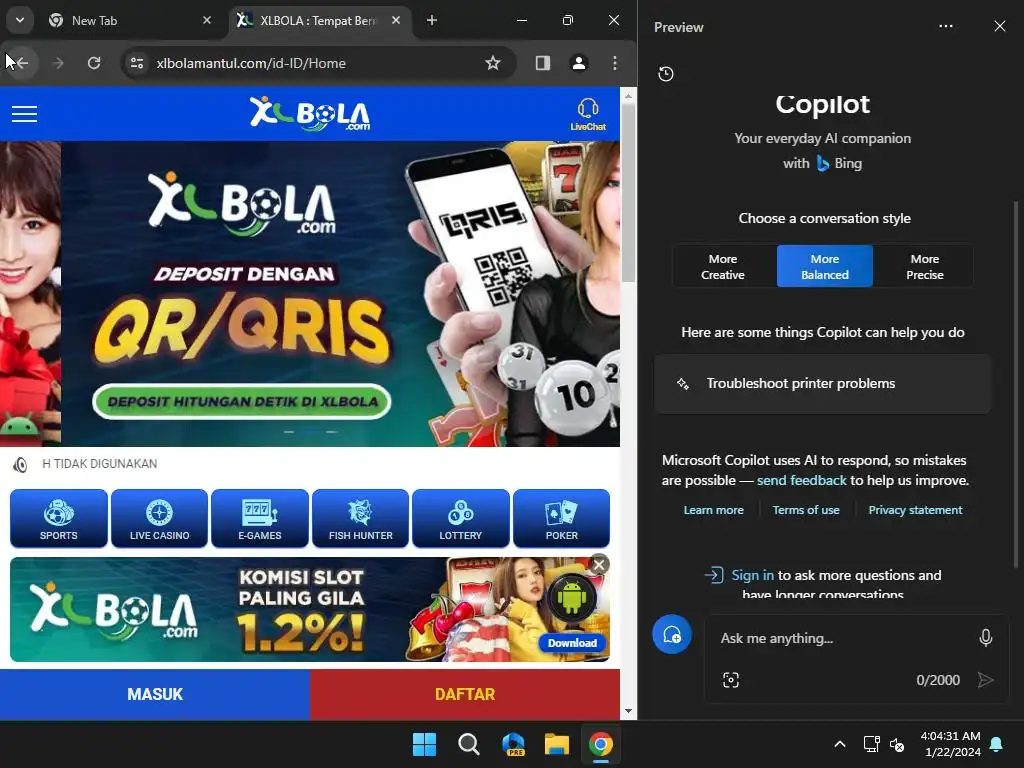Select the middle carousel slide indicator

point(311,432)
